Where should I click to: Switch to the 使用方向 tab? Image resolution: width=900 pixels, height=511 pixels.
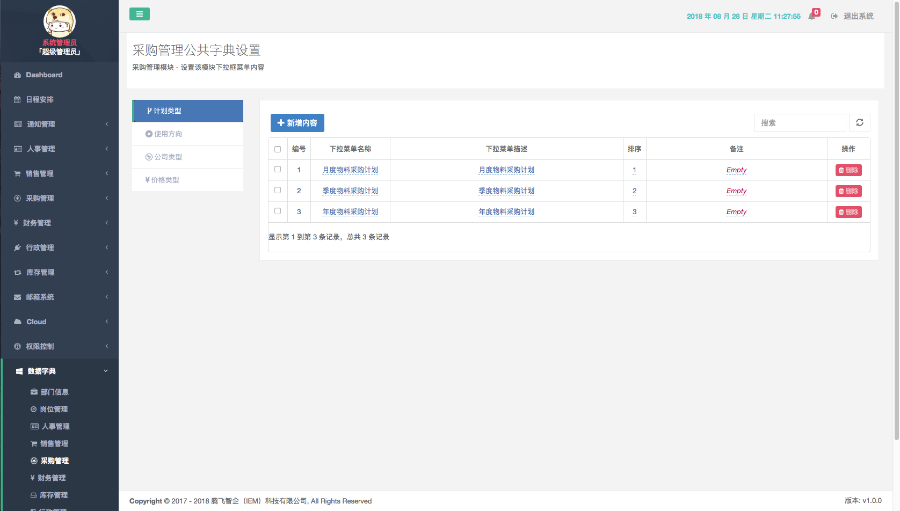[x=168, y=133]
